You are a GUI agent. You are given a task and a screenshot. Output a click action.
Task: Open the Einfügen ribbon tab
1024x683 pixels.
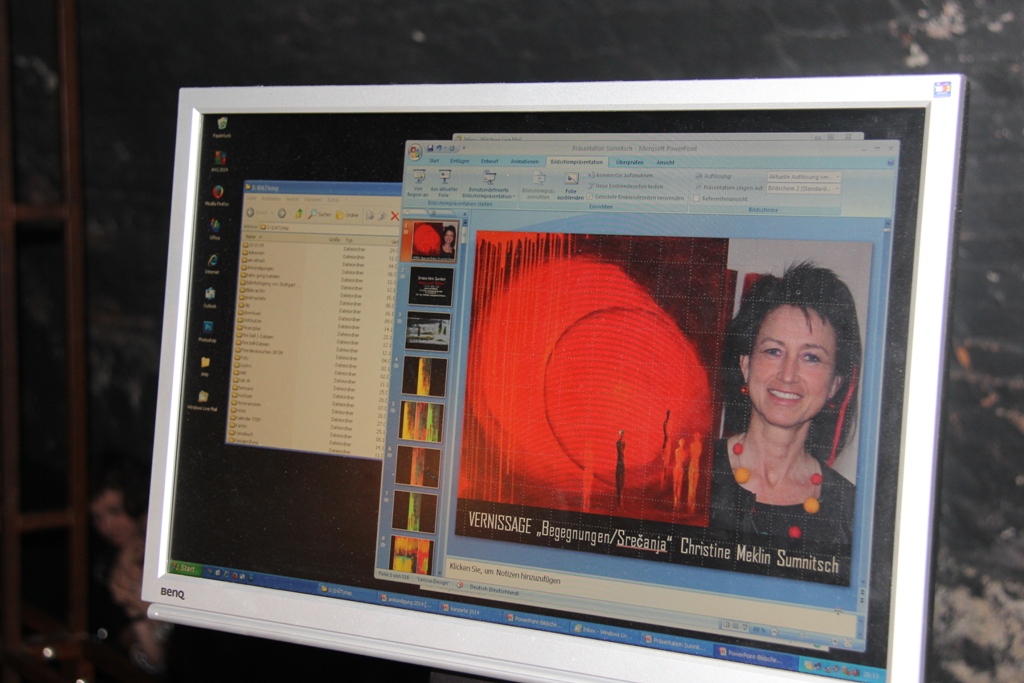[x=459, y=160]
